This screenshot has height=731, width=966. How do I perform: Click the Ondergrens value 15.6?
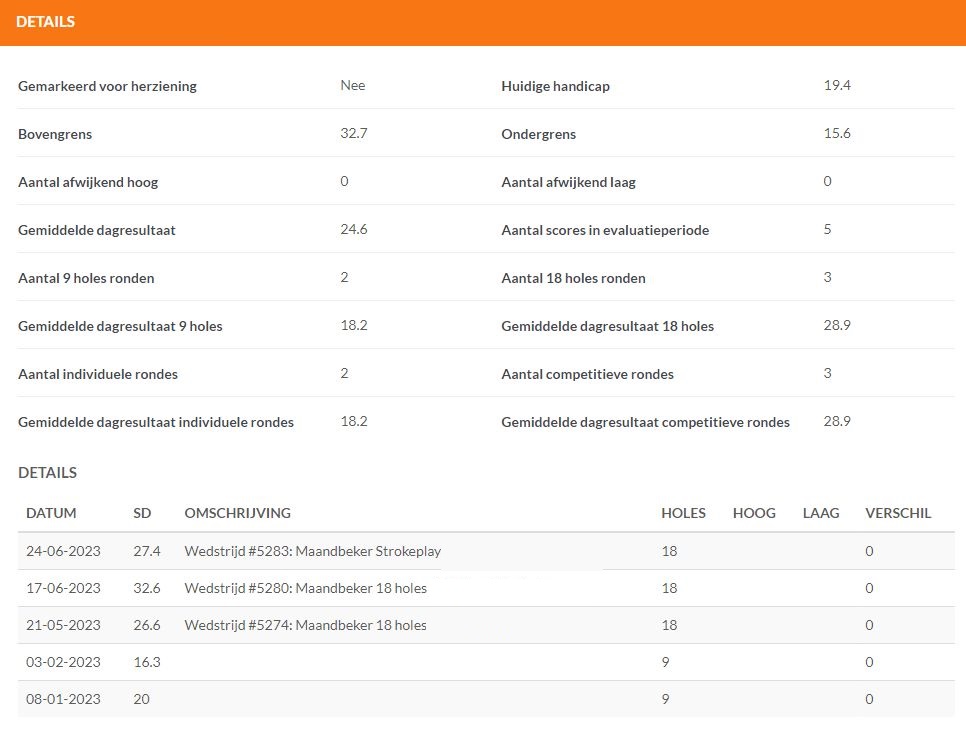click(x=837, y=133)
